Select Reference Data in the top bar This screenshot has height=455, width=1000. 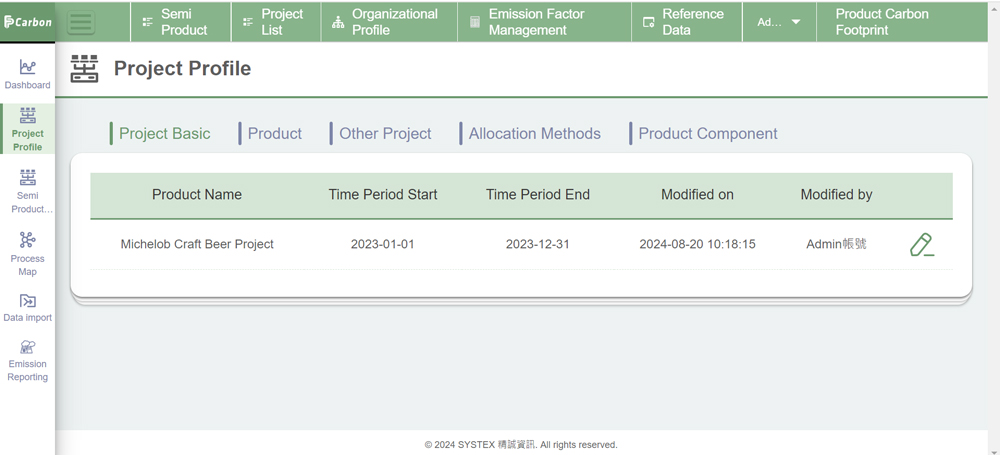(x=686, y=22)
